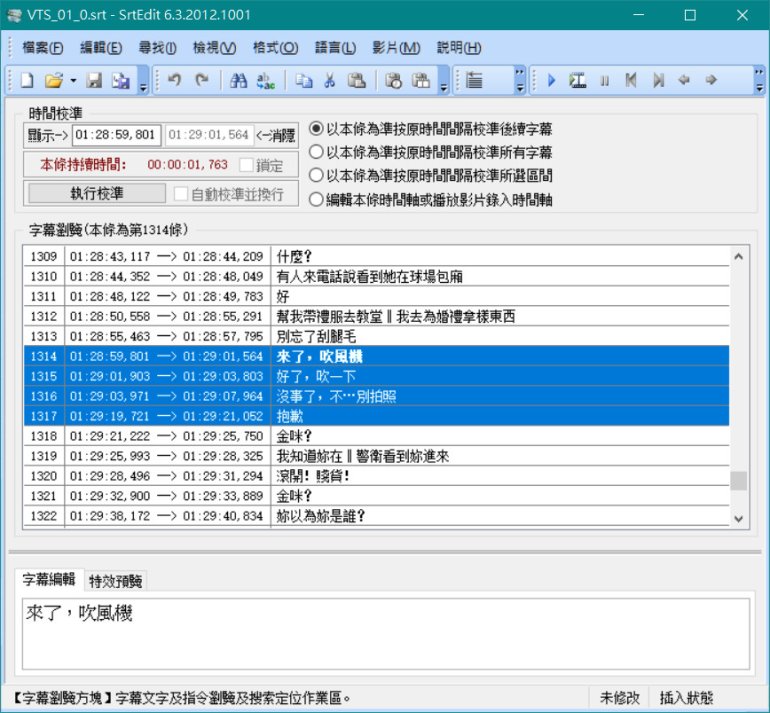Screen dimensions: 770x713
Task: Open the 檔案(F) menu
Action: click(43, 48)
